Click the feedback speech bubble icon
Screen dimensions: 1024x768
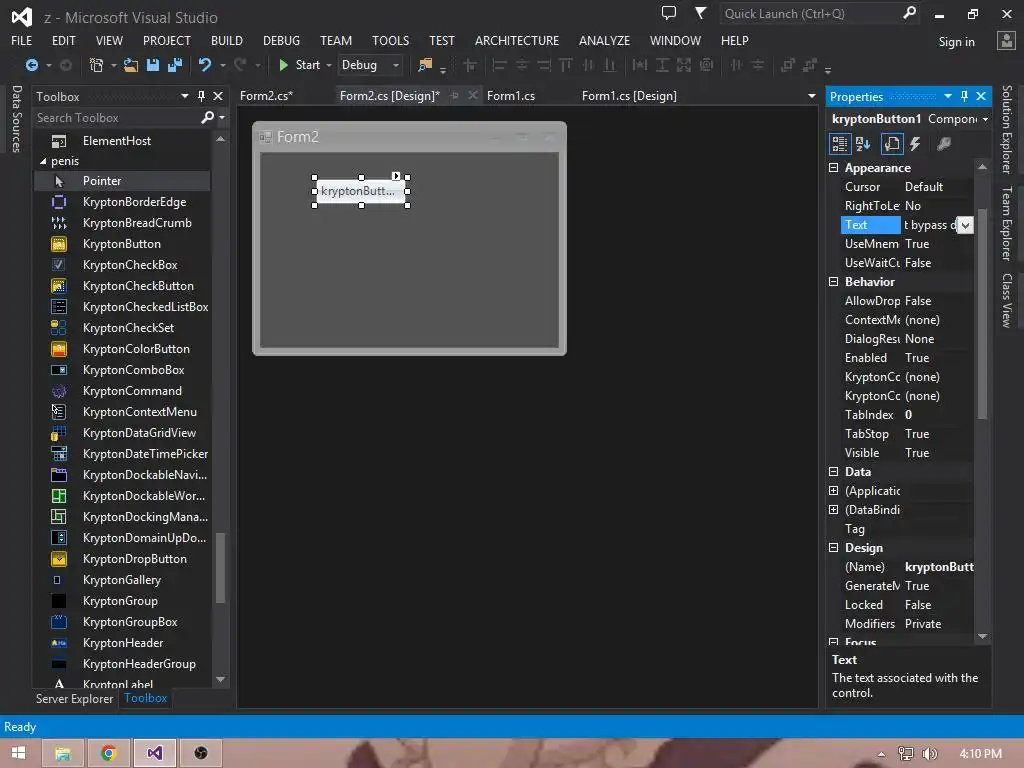point(669,13)
